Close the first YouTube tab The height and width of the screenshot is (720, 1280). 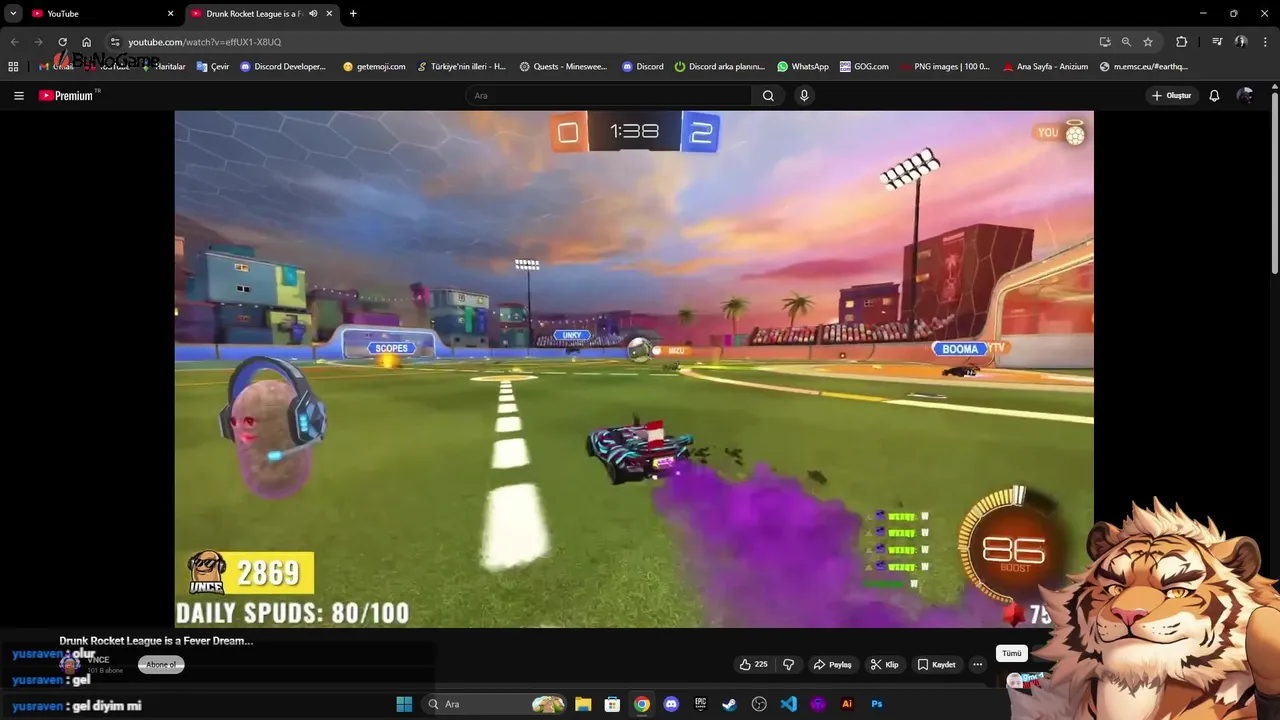point(170,14)
